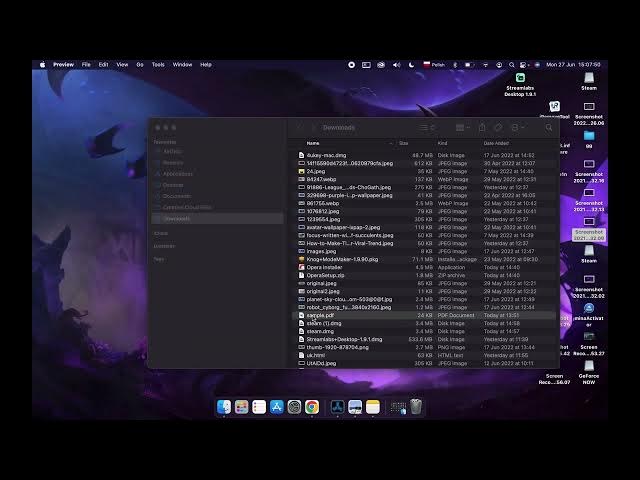Sort files by the Date Added column
Screen dimensions: 640x480
[496, 143]
